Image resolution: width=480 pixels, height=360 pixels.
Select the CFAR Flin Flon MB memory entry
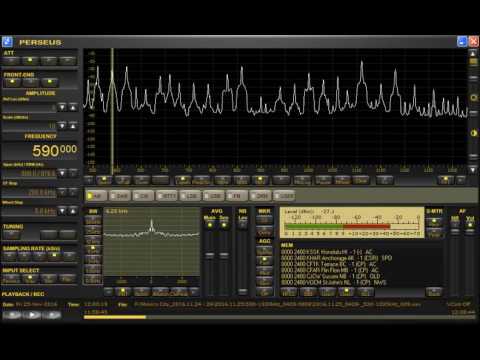[x=330, y=270]
